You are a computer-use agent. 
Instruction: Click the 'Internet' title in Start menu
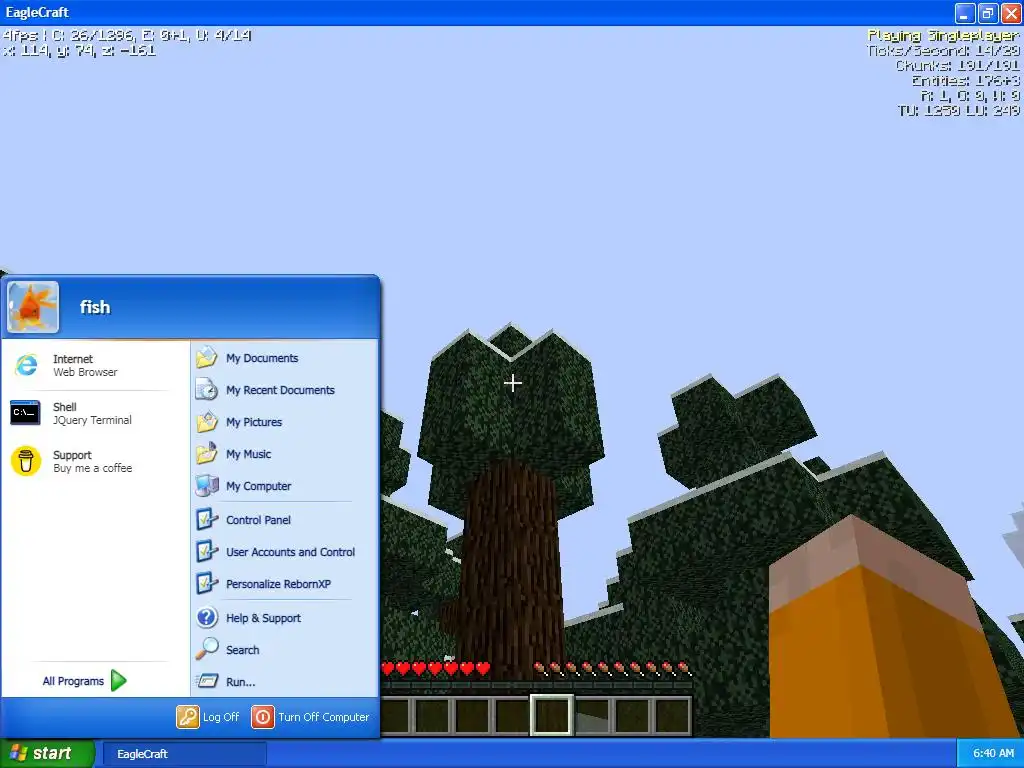[x=72, y=359]
